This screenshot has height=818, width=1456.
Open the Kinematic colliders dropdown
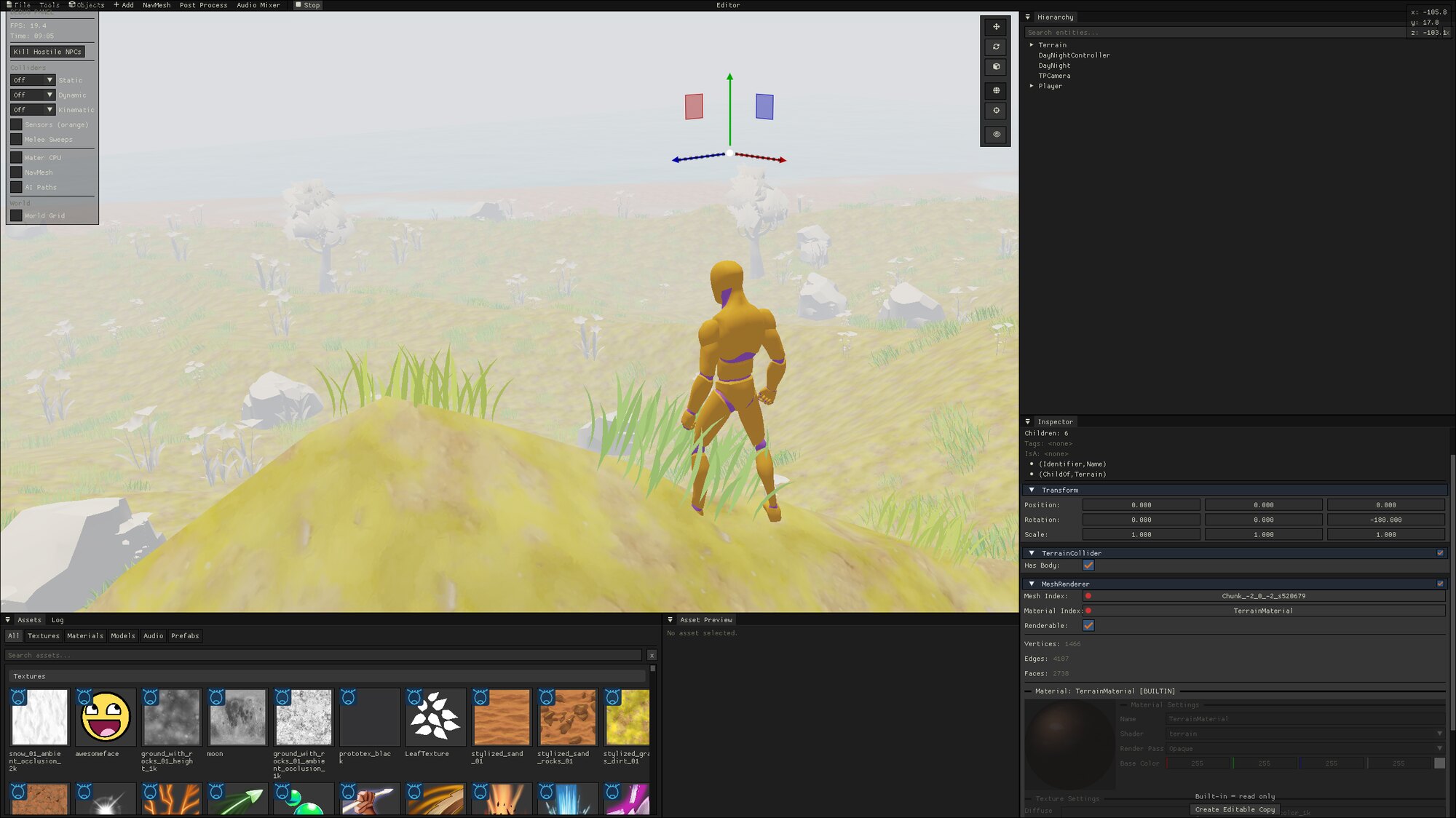pyautogui.click(x=33, y=110)
